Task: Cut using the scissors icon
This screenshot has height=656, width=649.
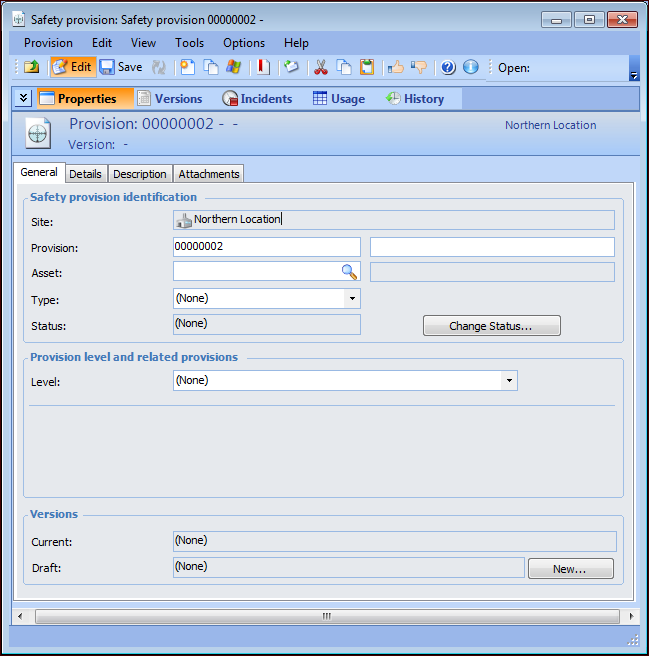Action: coord(321,67)
